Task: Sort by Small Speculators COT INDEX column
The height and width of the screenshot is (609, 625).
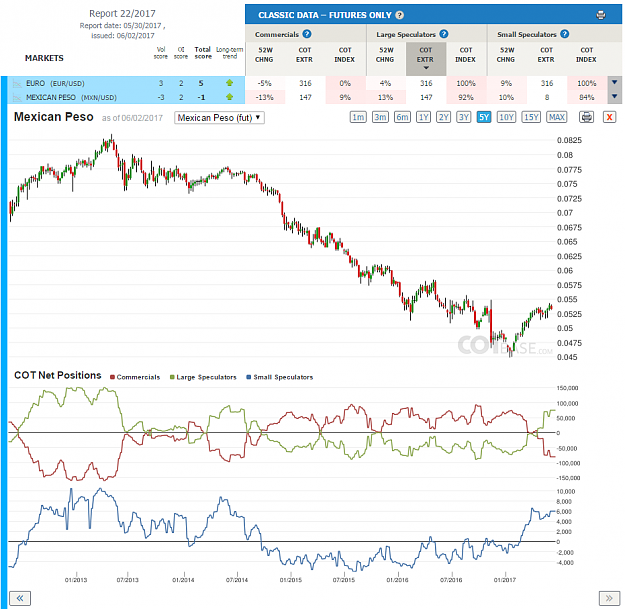Action: [586, 55]
